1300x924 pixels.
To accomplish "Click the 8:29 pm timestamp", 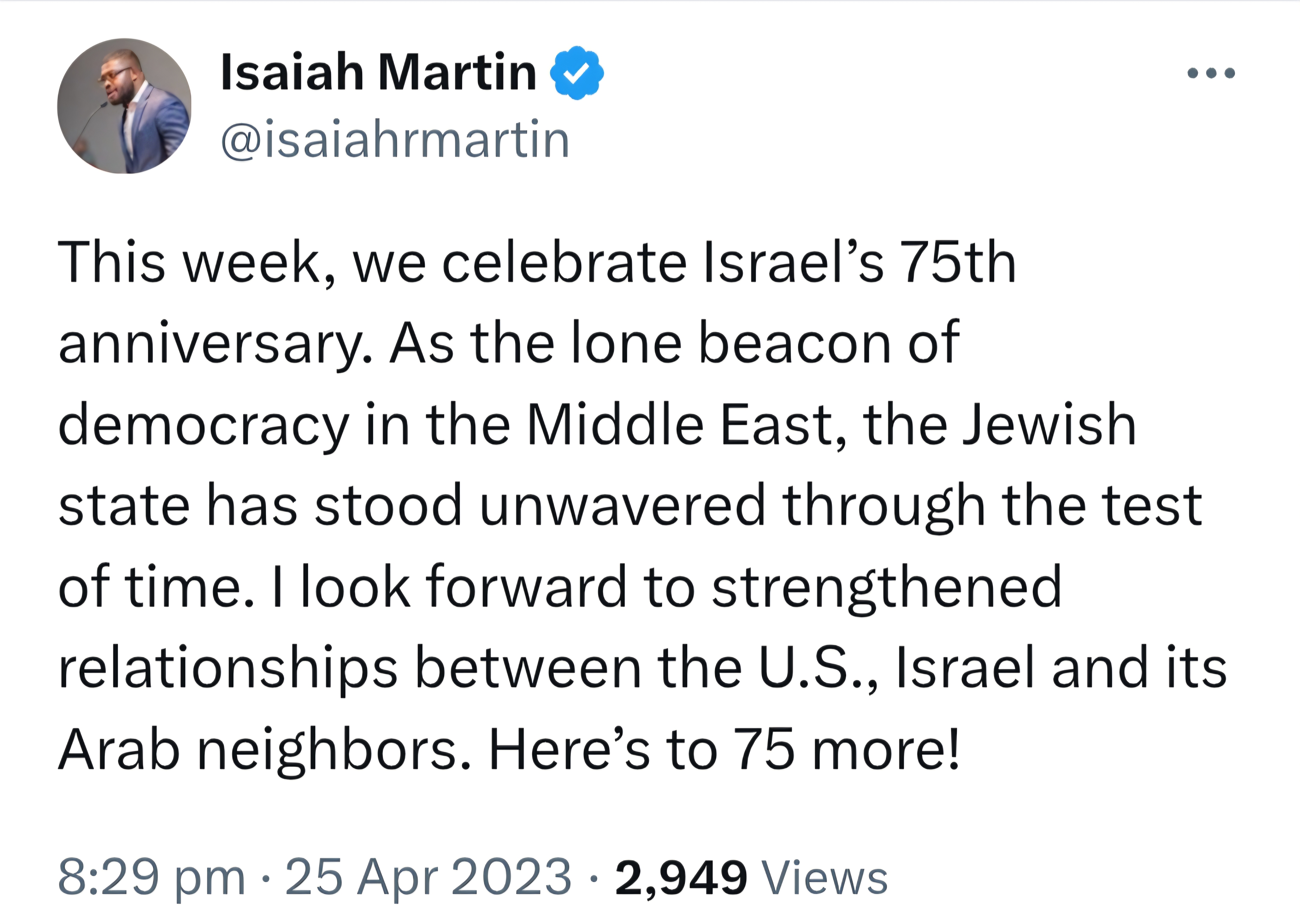I will pos(151,877).
